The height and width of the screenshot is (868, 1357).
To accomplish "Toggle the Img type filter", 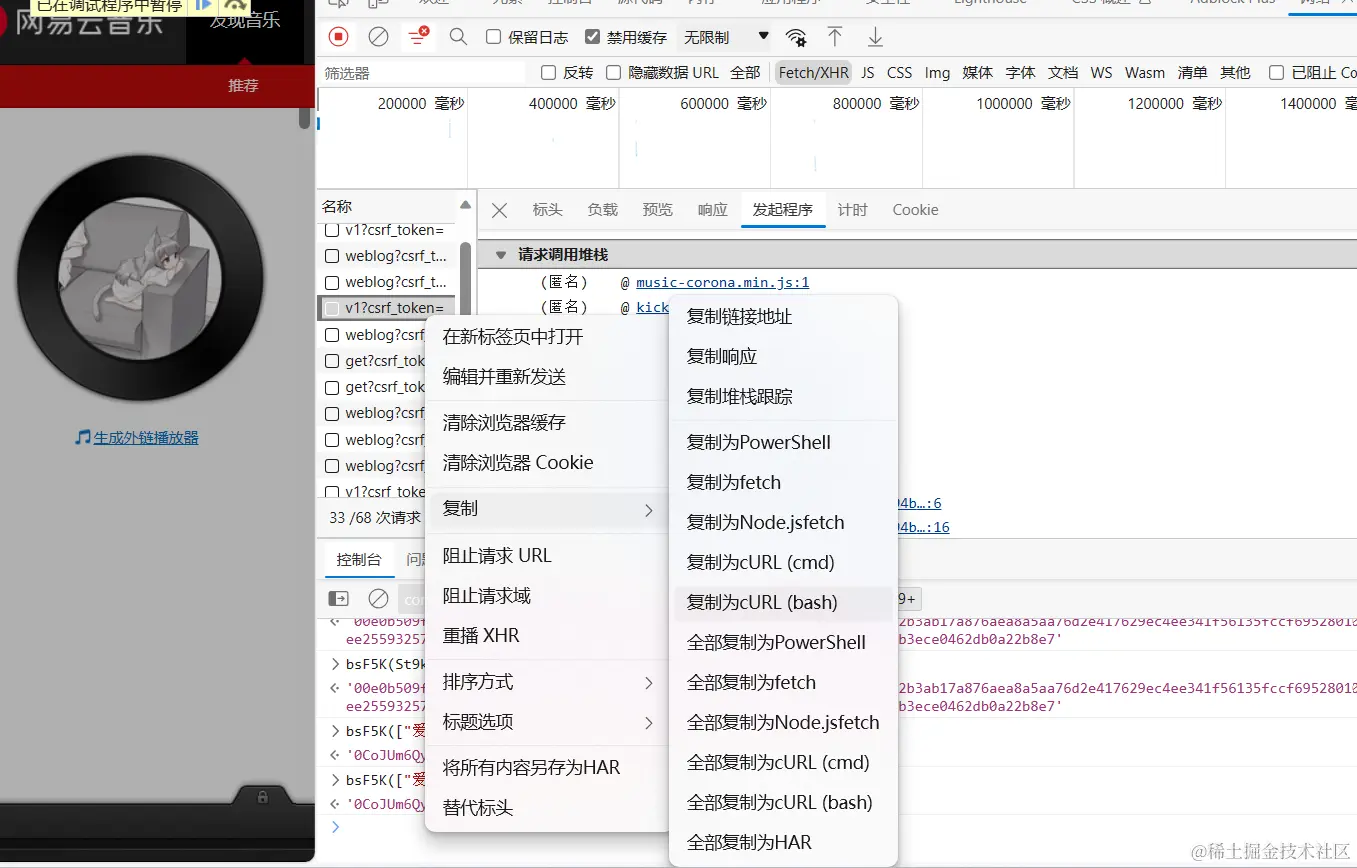I will pos(937,72).
